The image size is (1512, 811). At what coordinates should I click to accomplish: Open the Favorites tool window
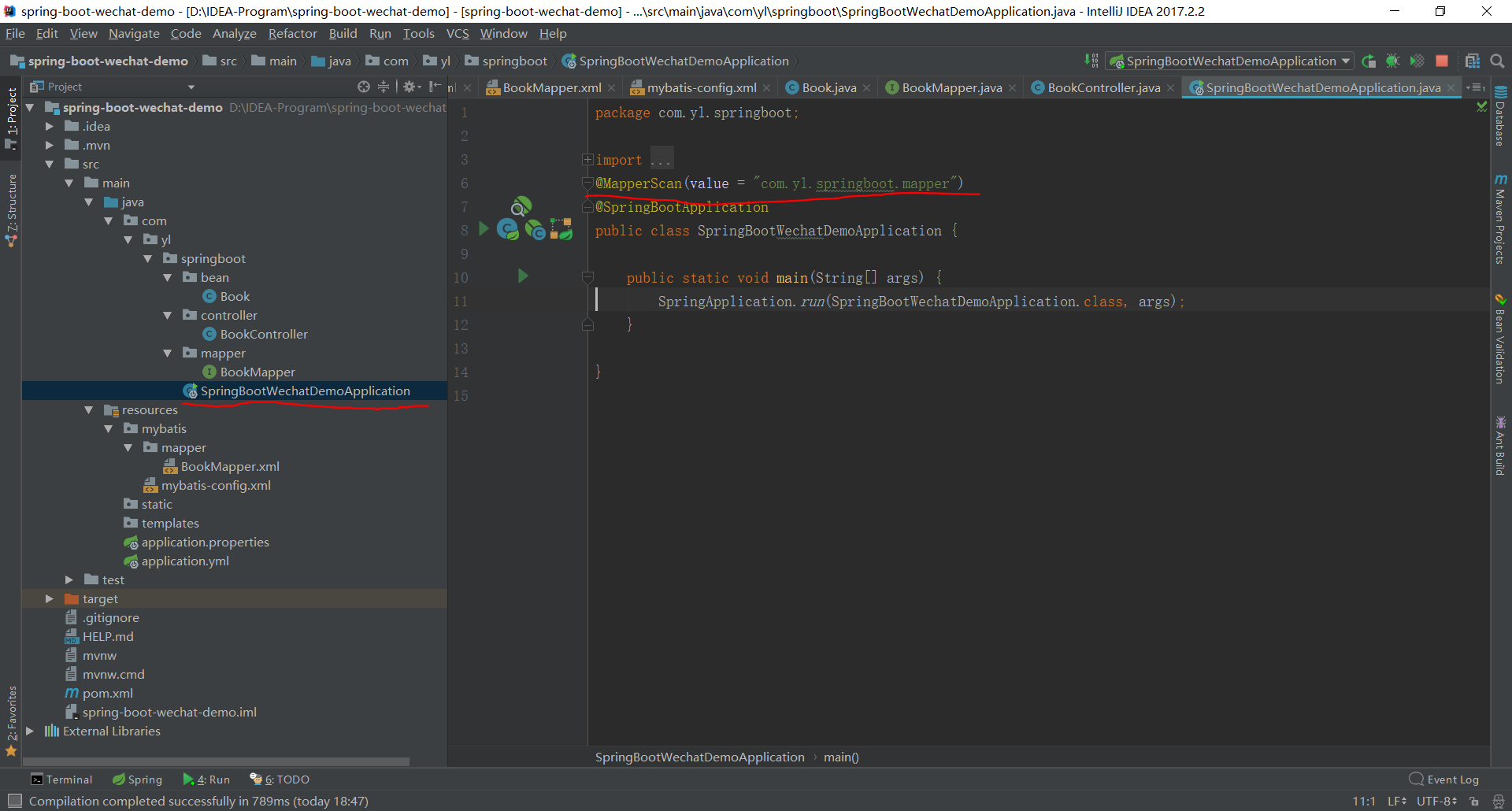click(11, 720)
